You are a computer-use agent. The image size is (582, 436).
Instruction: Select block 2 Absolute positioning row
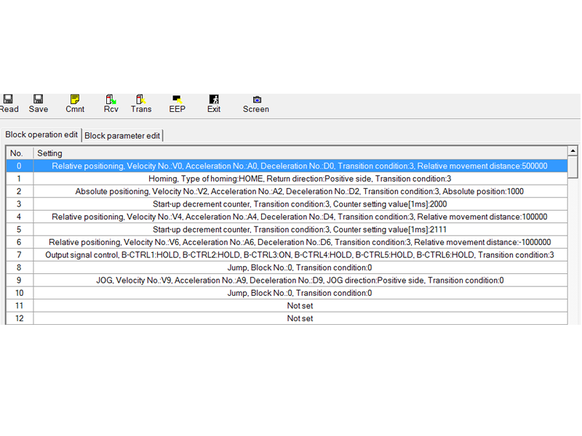[287, 191]
